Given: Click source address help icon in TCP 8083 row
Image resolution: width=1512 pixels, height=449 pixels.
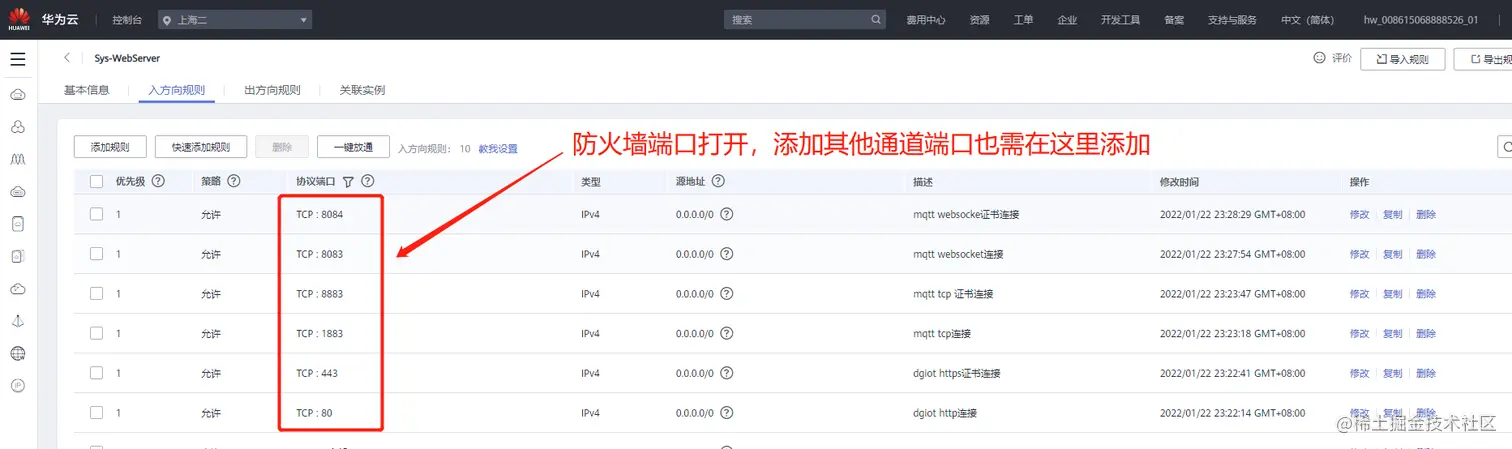Looking at the screenshot, I should click(x=727, y=254).
